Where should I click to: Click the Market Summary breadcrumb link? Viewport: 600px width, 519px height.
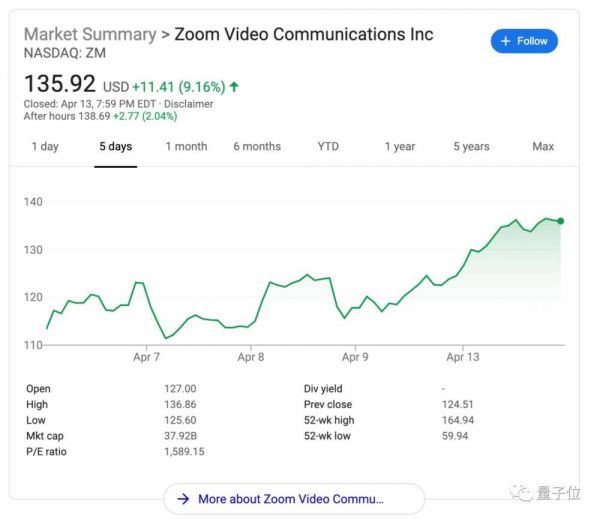[89, 34]
